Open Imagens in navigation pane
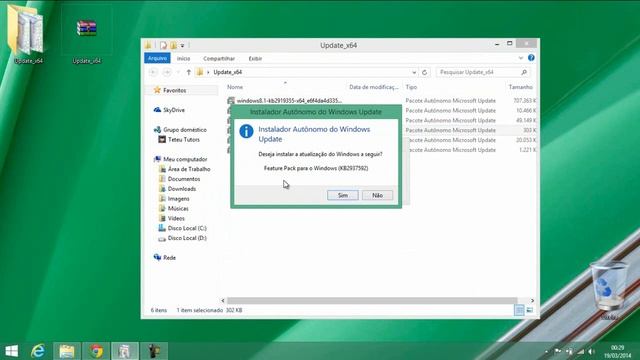Screen dimensions: 640x360 [x=178, y=198]
